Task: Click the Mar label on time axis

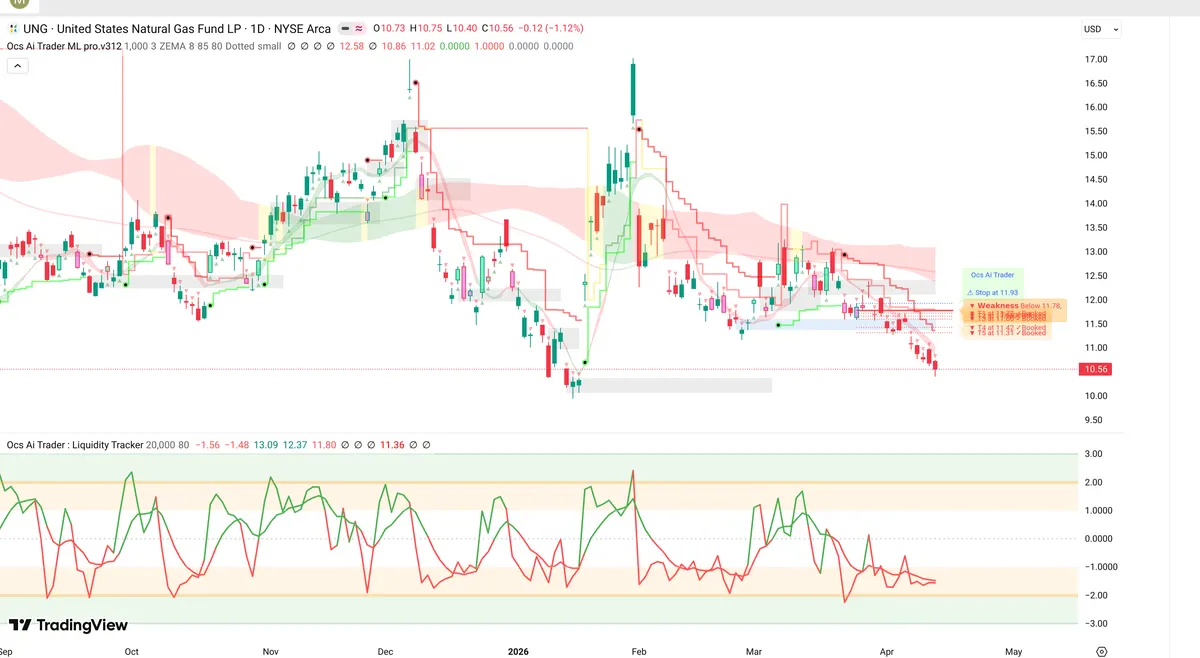Action: [x=754, y=651]
